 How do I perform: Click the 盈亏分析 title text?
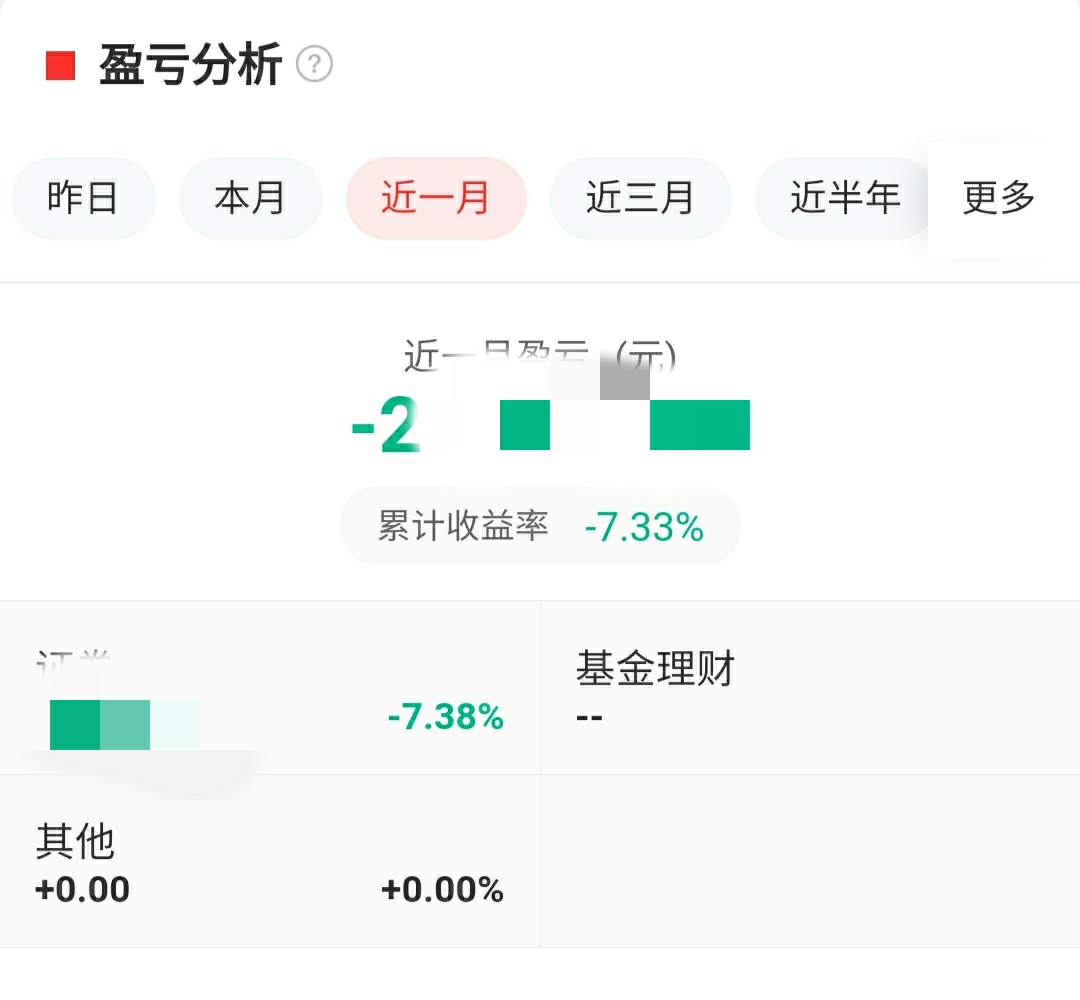tap(190, 66)
